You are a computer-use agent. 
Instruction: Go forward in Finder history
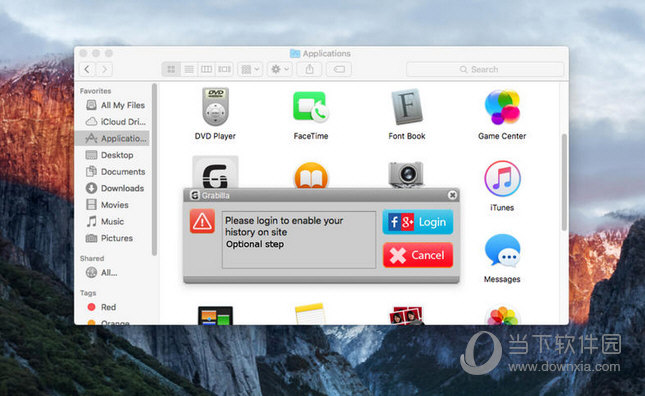coord(104,69)
